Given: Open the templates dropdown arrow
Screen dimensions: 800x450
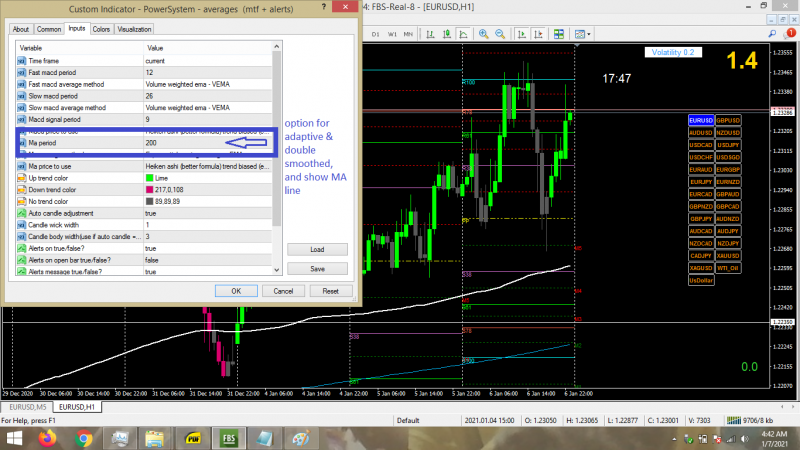Looking at the screenshot, I should [589, 34].
